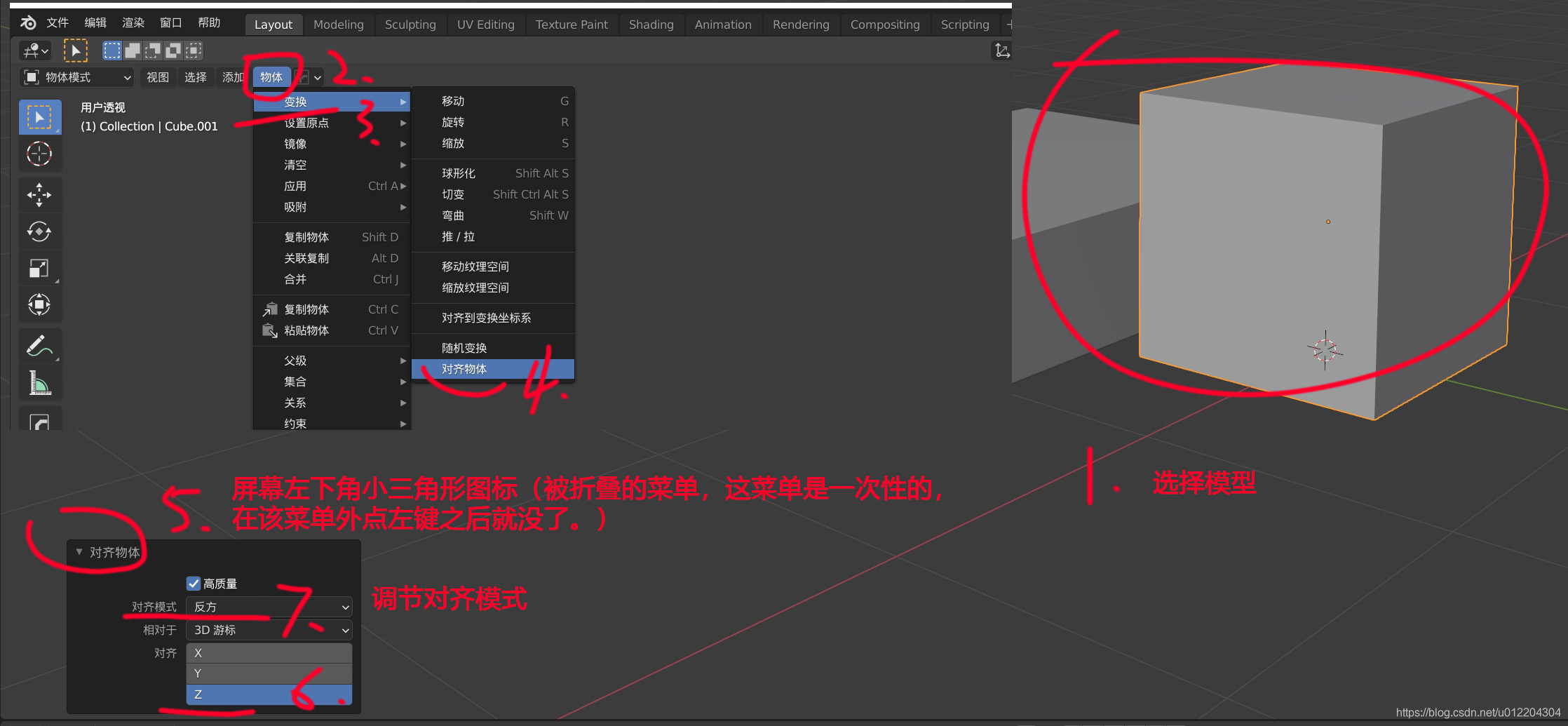Open the 视图 view menu
Screen dimensions: 1568x726
(158, 77)
